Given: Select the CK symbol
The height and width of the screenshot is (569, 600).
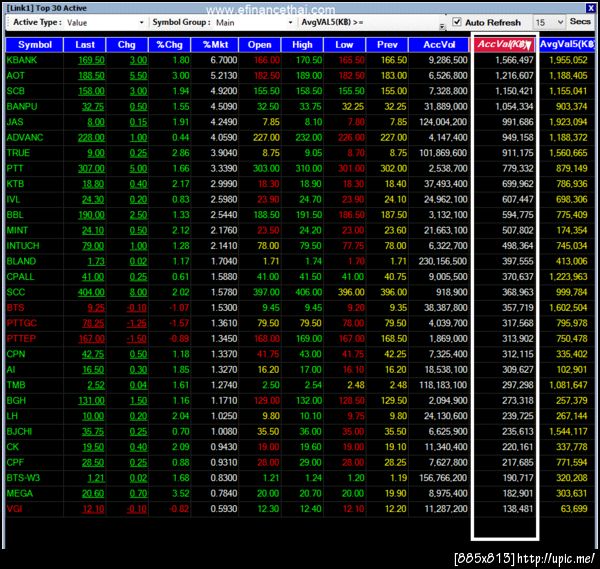Looking at the screenshot, I should (x=13, y=447).
